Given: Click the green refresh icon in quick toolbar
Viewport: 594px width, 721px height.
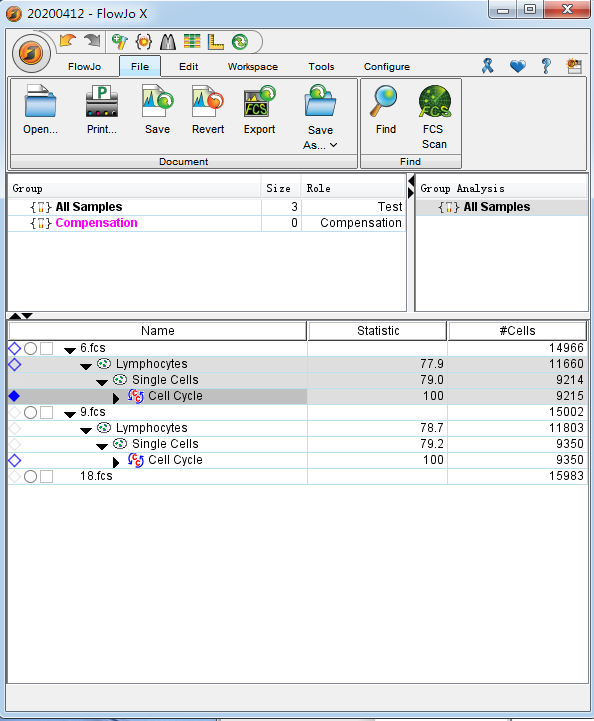Looking at the screenshot, I should coord(240,42).
